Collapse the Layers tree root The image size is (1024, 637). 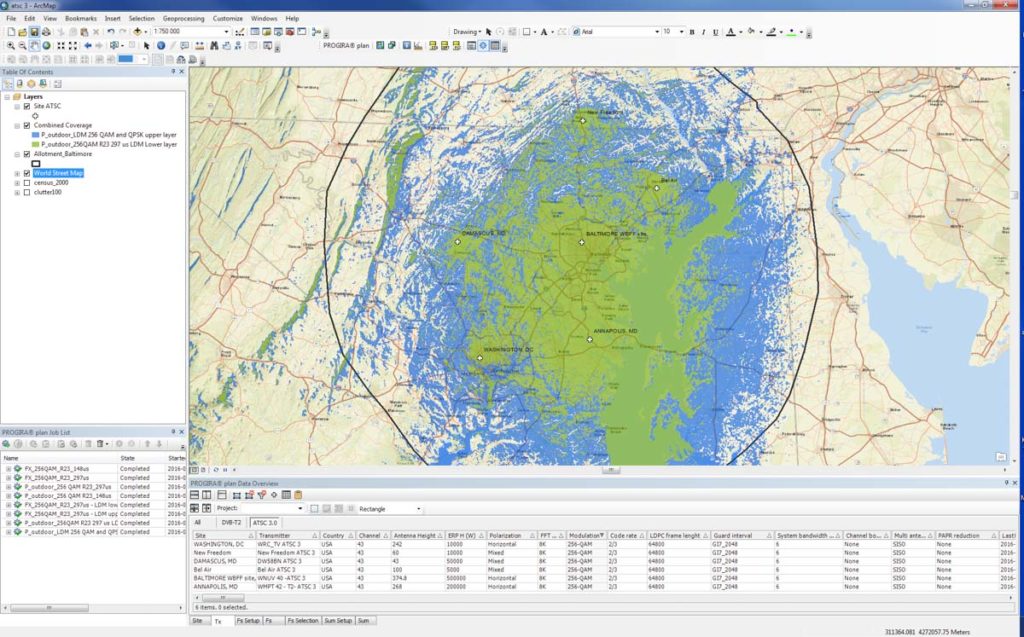point(7,97)
